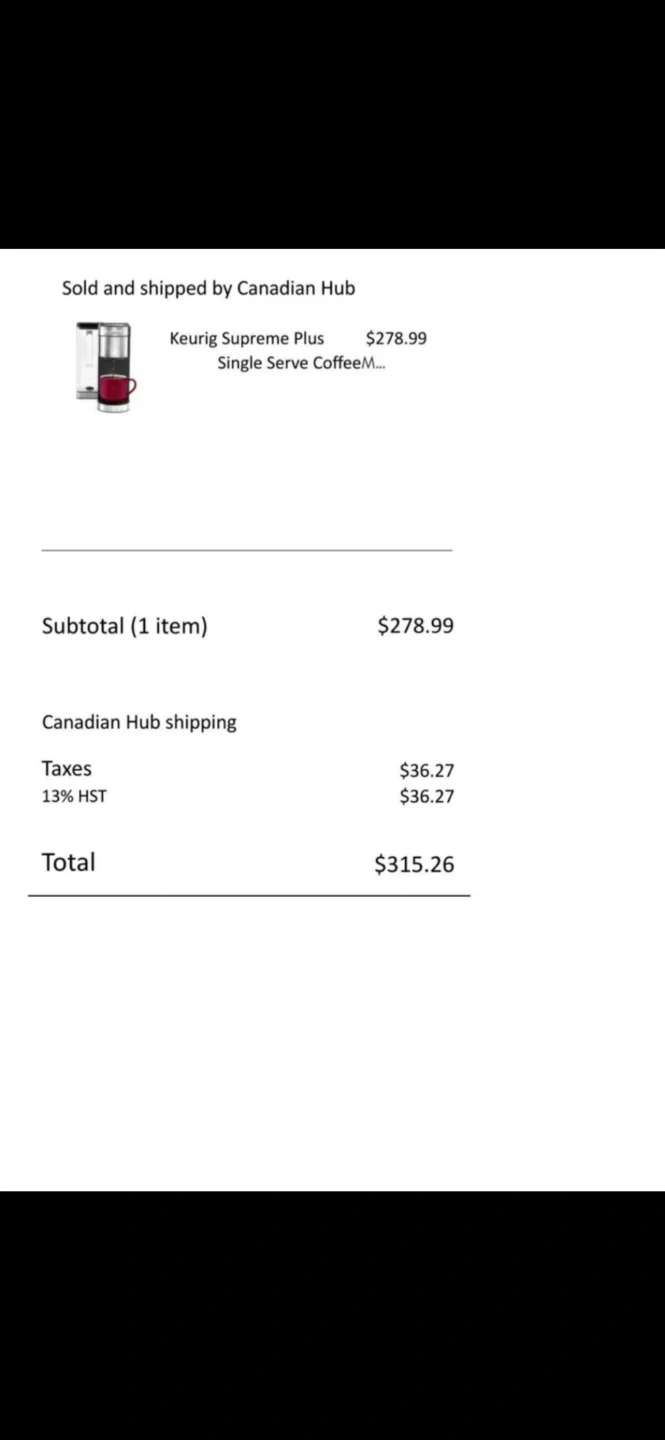The image size is (665, 1440).
Task: Tap the red mug in the product image
Action: pyautogui.click(x=116, y=387)
